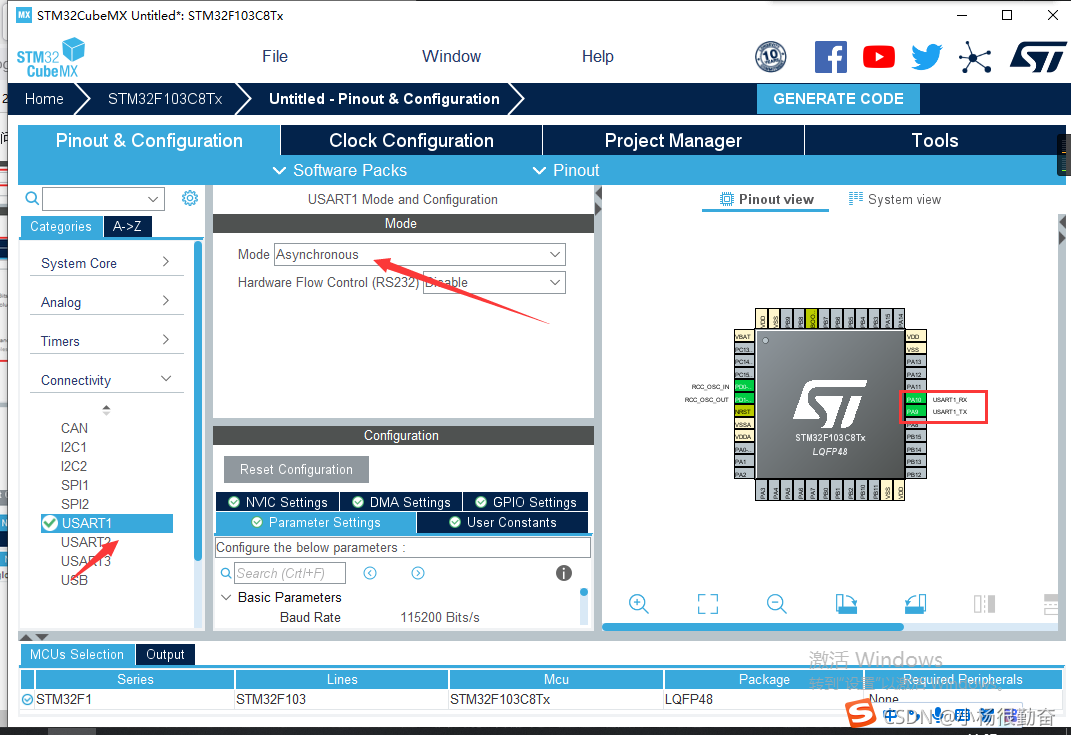1071x735 pixels.
Task: Switch to System view
Action: coord(895,199)
